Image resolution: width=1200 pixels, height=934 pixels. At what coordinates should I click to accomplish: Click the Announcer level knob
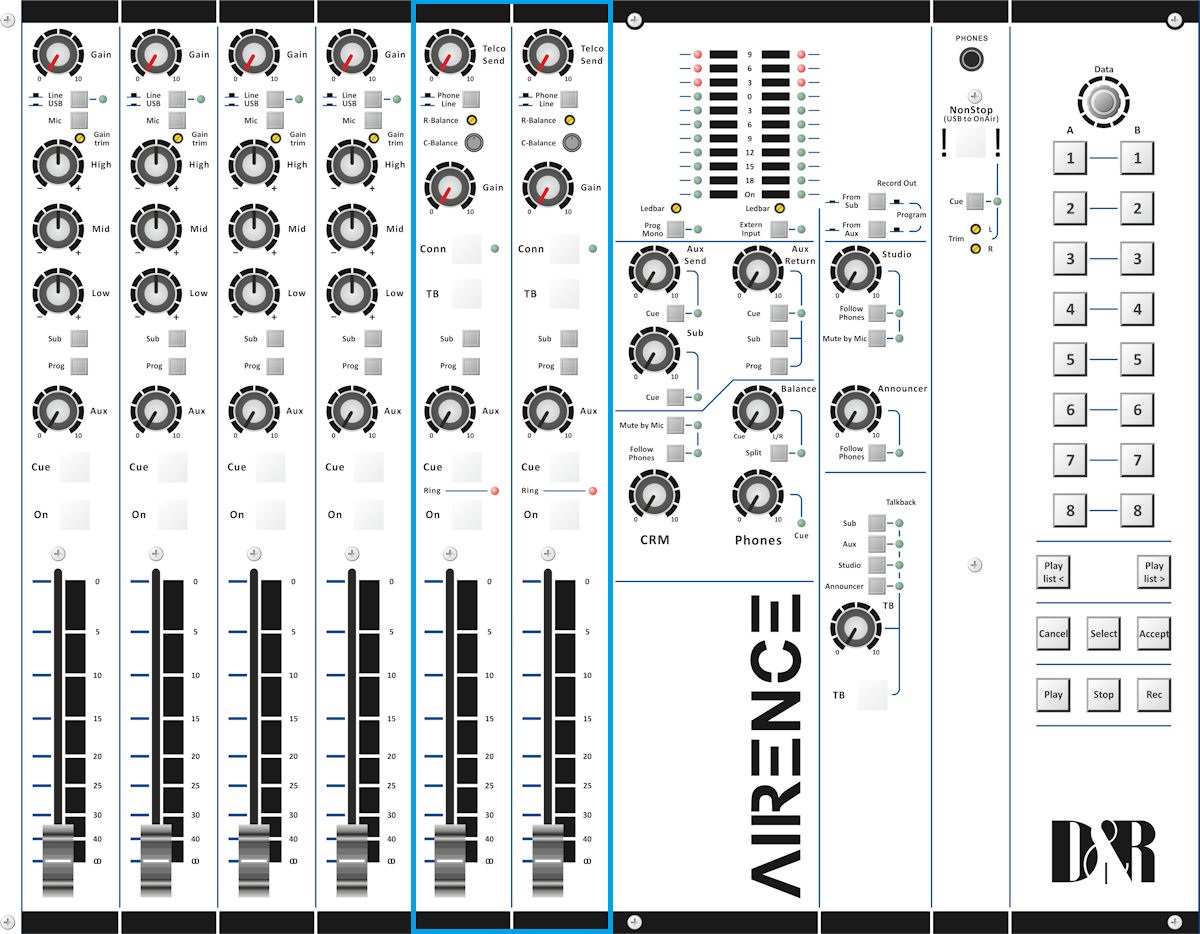pos(853,410)
